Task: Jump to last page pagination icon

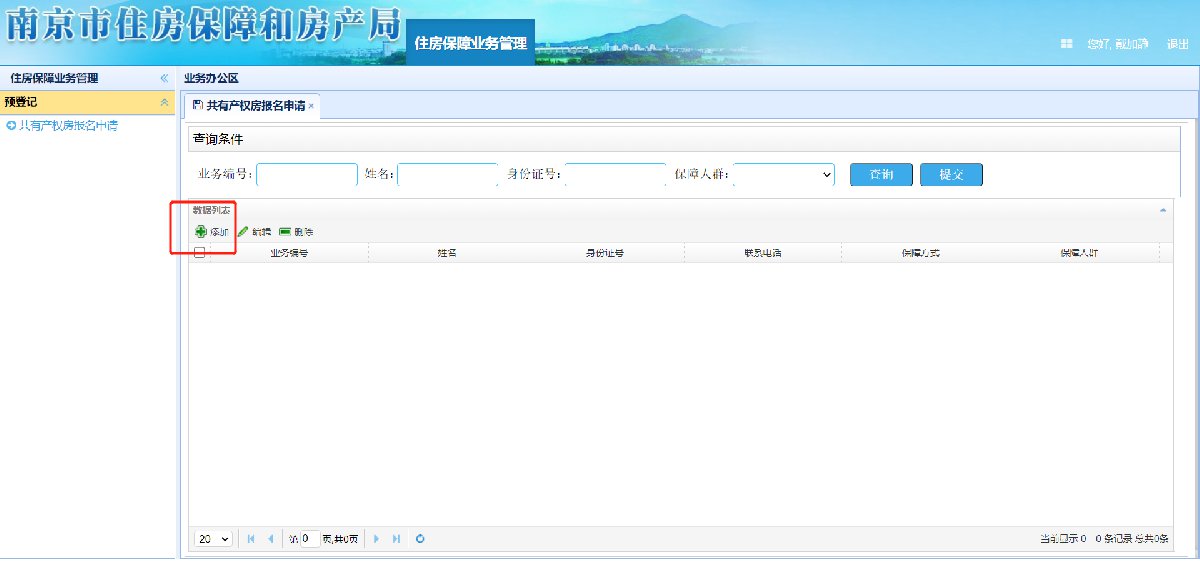Action: click(x=396, y=539)
